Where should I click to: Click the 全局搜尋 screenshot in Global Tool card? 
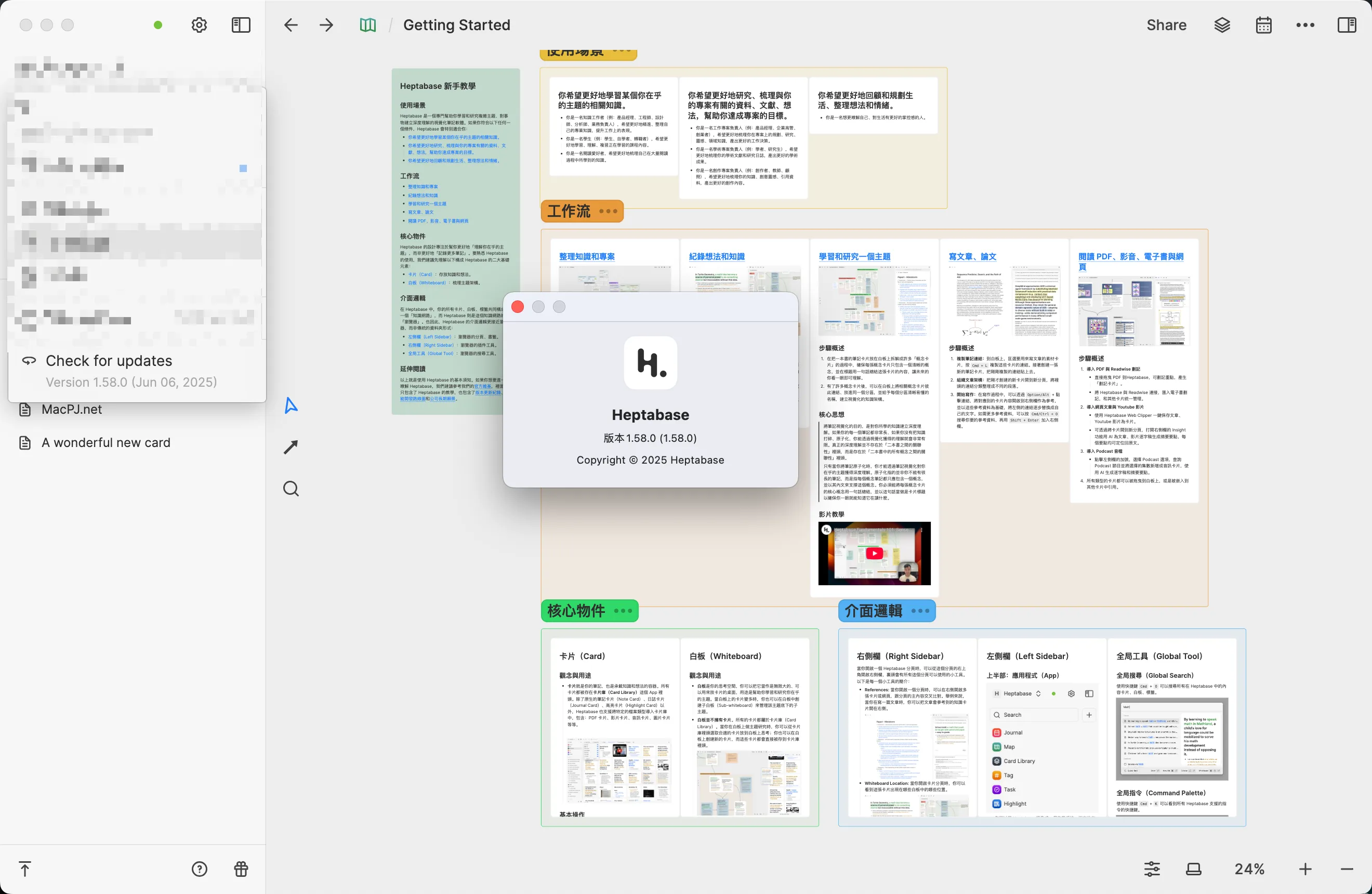point(1171,739)
